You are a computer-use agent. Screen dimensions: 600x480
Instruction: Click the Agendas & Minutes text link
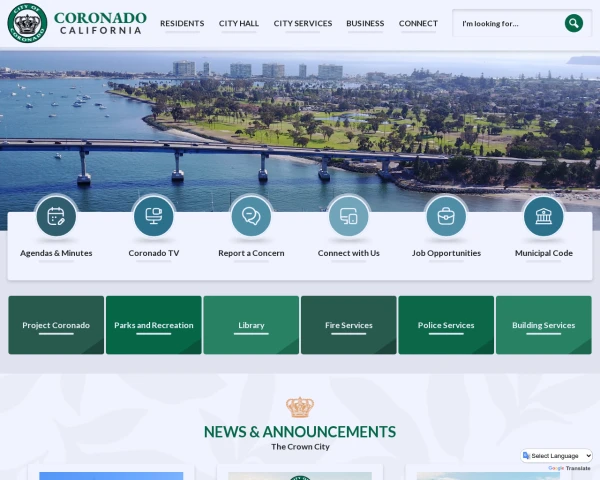pos(56,253)
